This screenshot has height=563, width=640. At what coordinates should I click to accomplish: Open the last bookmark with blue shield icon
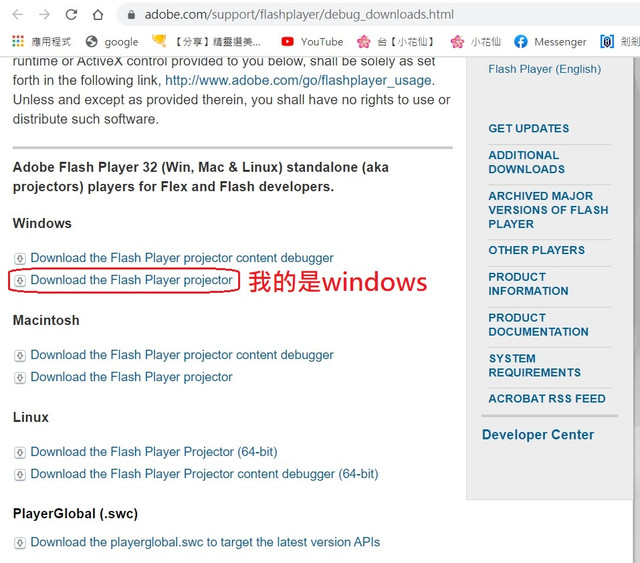coord(619,42)
